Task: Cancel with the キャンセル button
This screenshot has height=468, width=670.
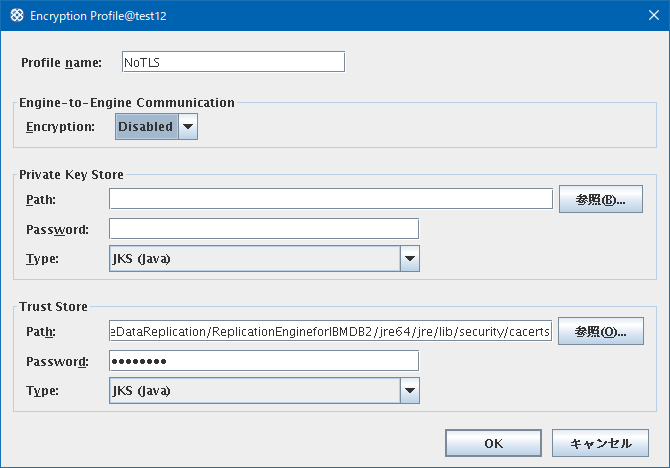Action: (600, 443)
